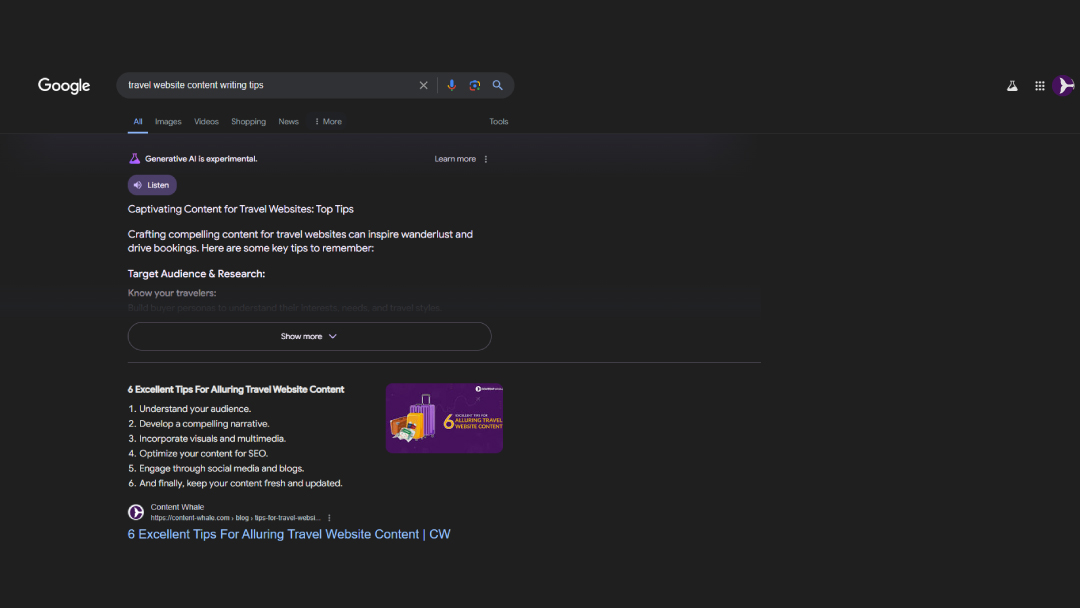Submit search with magnifier icon
The height and width of the screenshot is (608, 1080).
pyautogui.click(x=497, y=85)
